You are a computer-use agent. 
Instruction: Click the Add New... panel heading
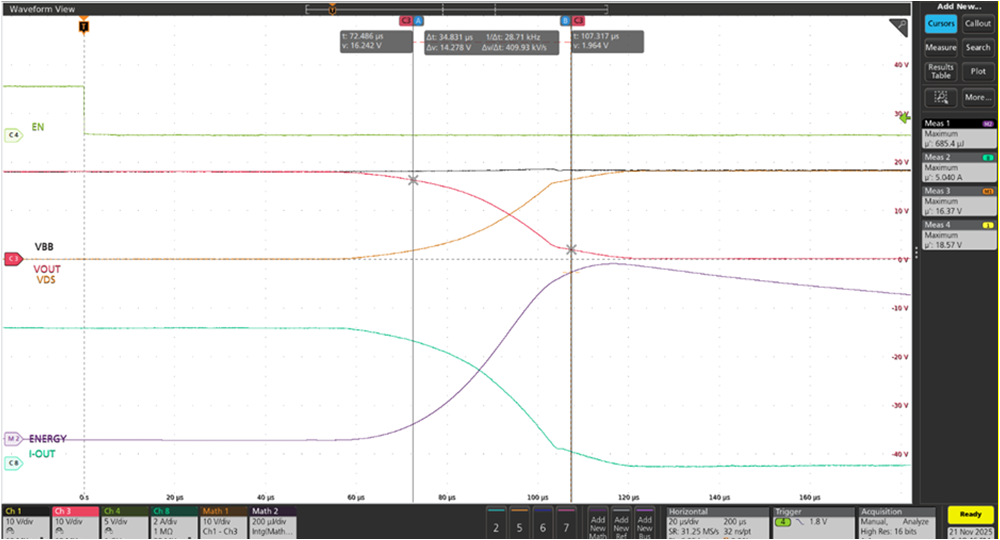[959, 6]
